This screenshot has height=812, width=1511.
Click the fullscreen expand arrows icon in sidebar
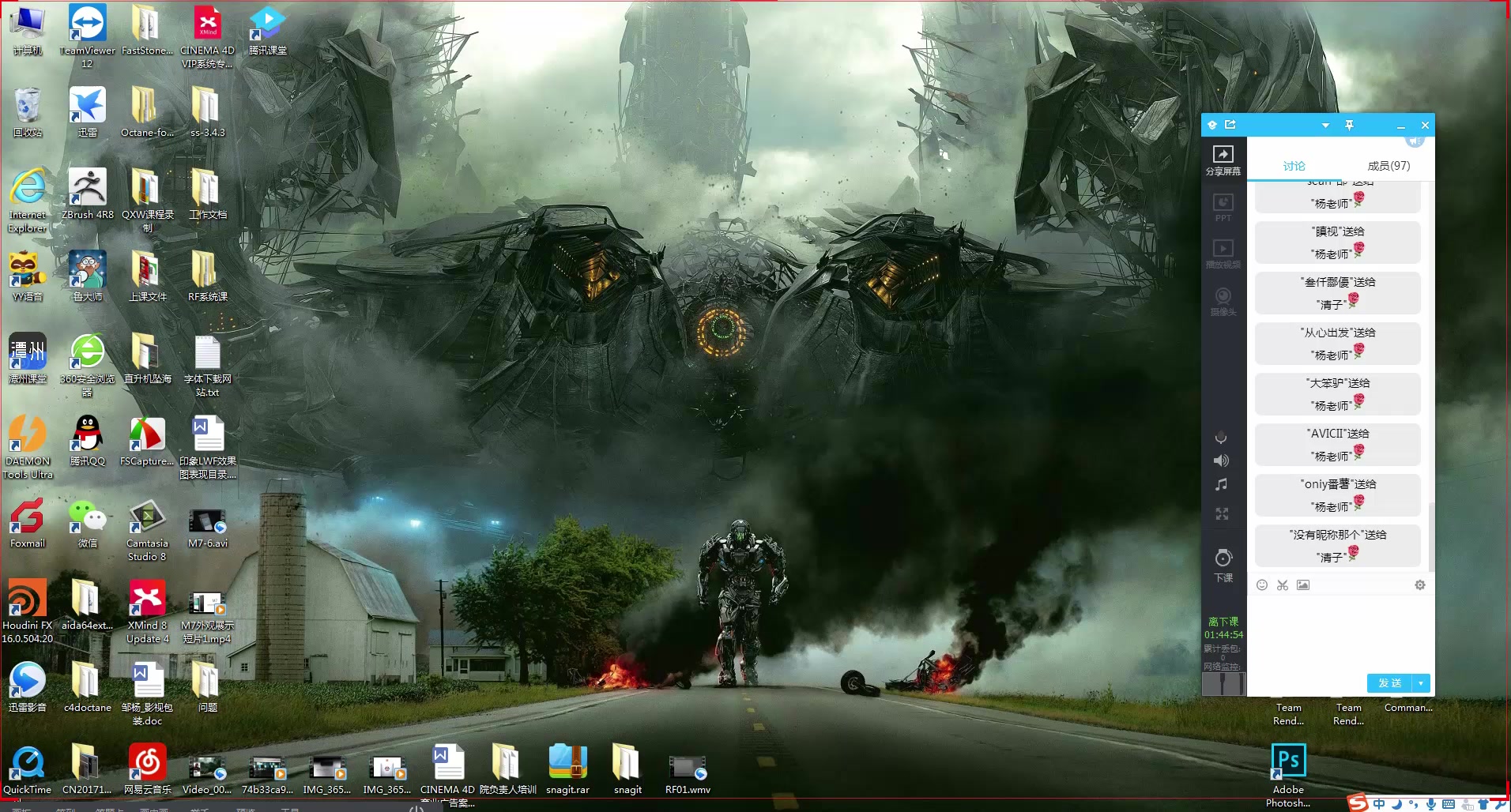click(x=1222, y=514)
